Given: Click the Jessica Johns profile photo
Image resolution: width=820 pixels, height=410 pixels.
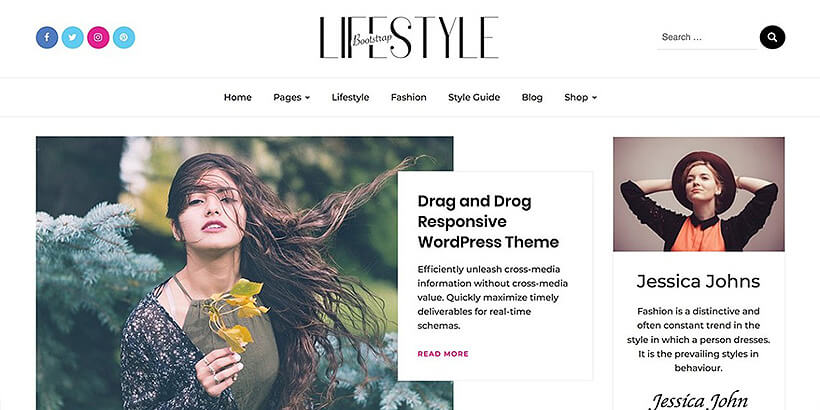Looking at the screenshot, I should tap(699, 194).
